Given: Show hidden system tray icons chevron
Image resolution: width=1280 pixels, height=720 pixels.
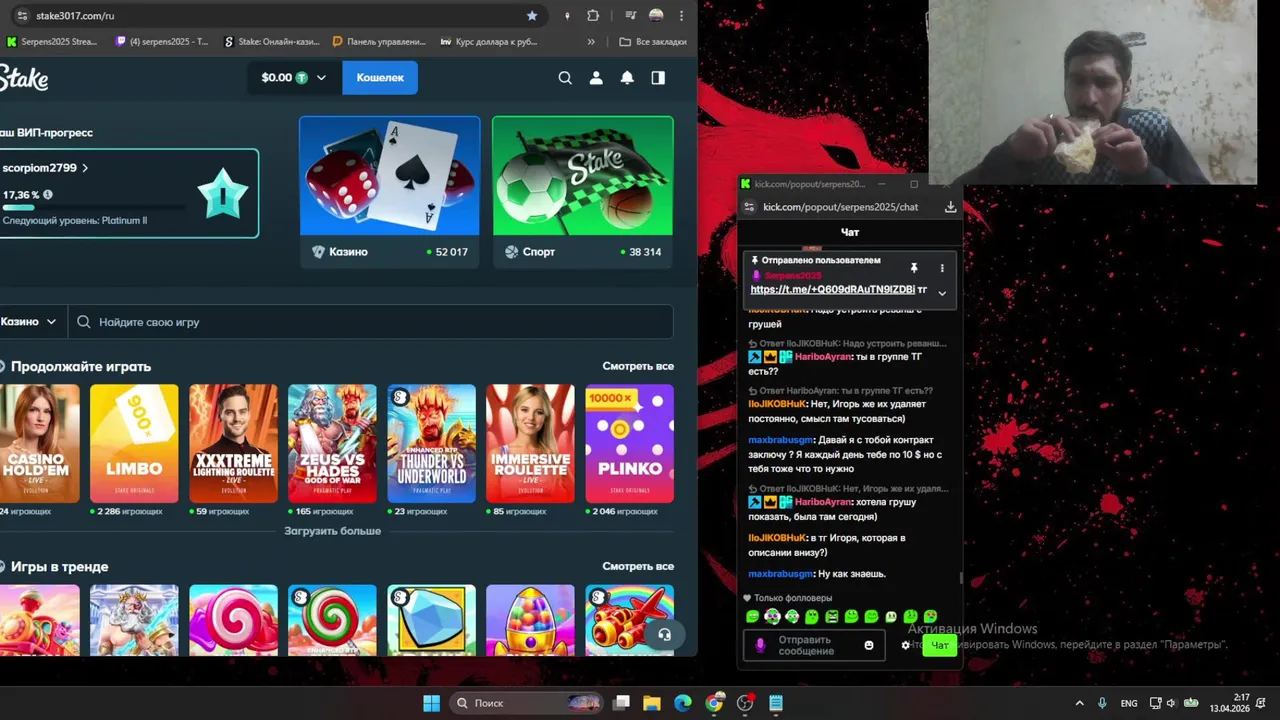Looking at the screenshot, I should pyautogui.click(x=1079, y=703).
